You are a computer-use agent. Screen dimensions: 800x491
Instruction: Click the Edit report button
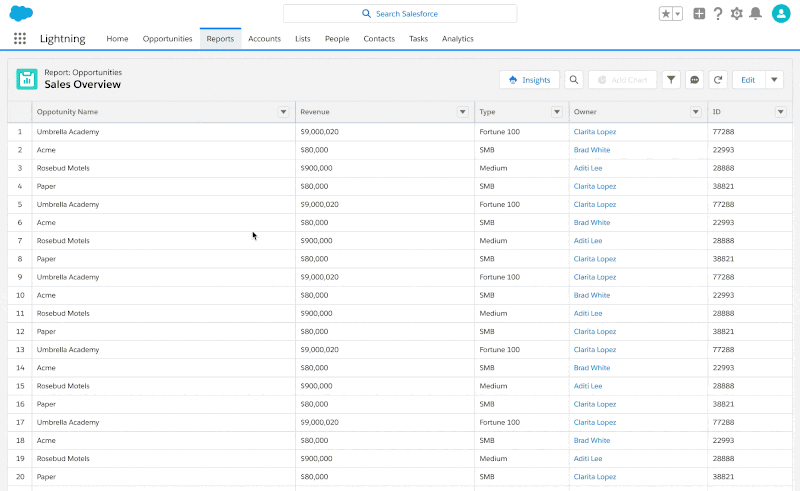tap(748, 80)
